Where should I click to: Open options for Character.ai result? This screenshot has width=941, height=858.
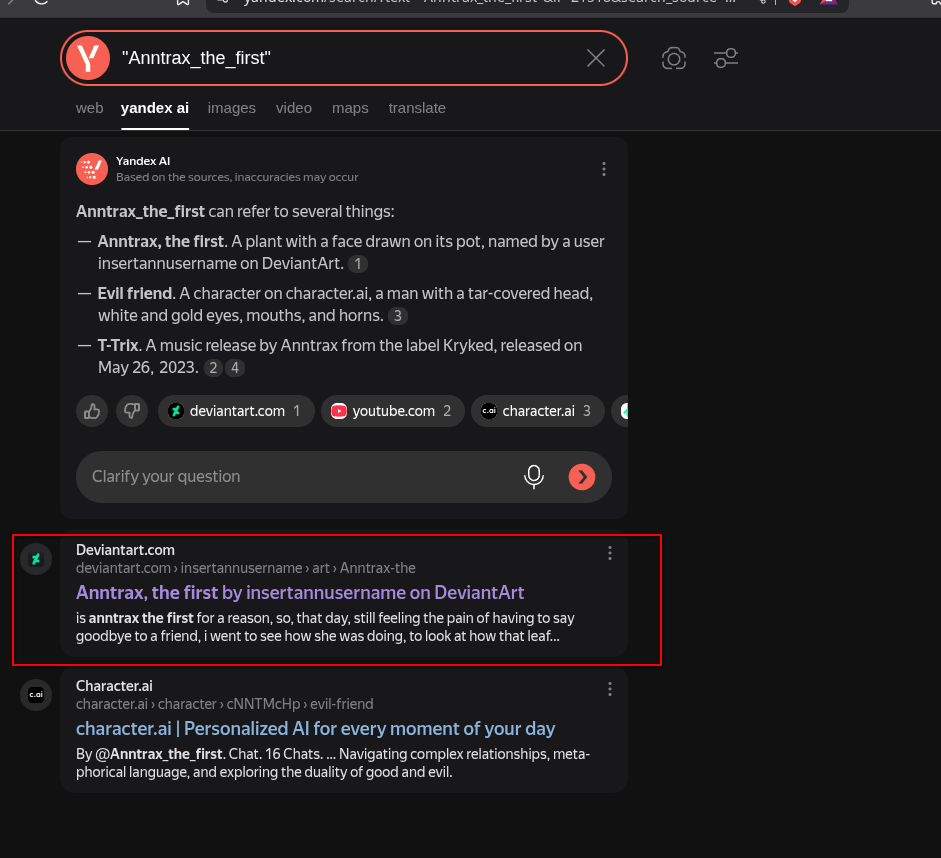(610, 689)
